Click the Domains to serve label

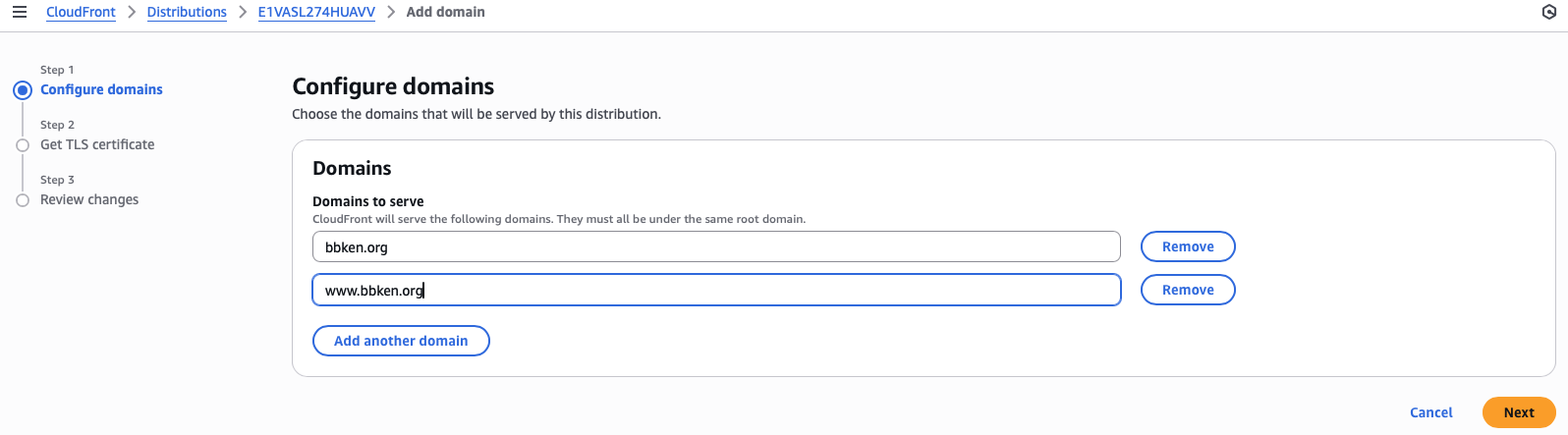[368, 201]
